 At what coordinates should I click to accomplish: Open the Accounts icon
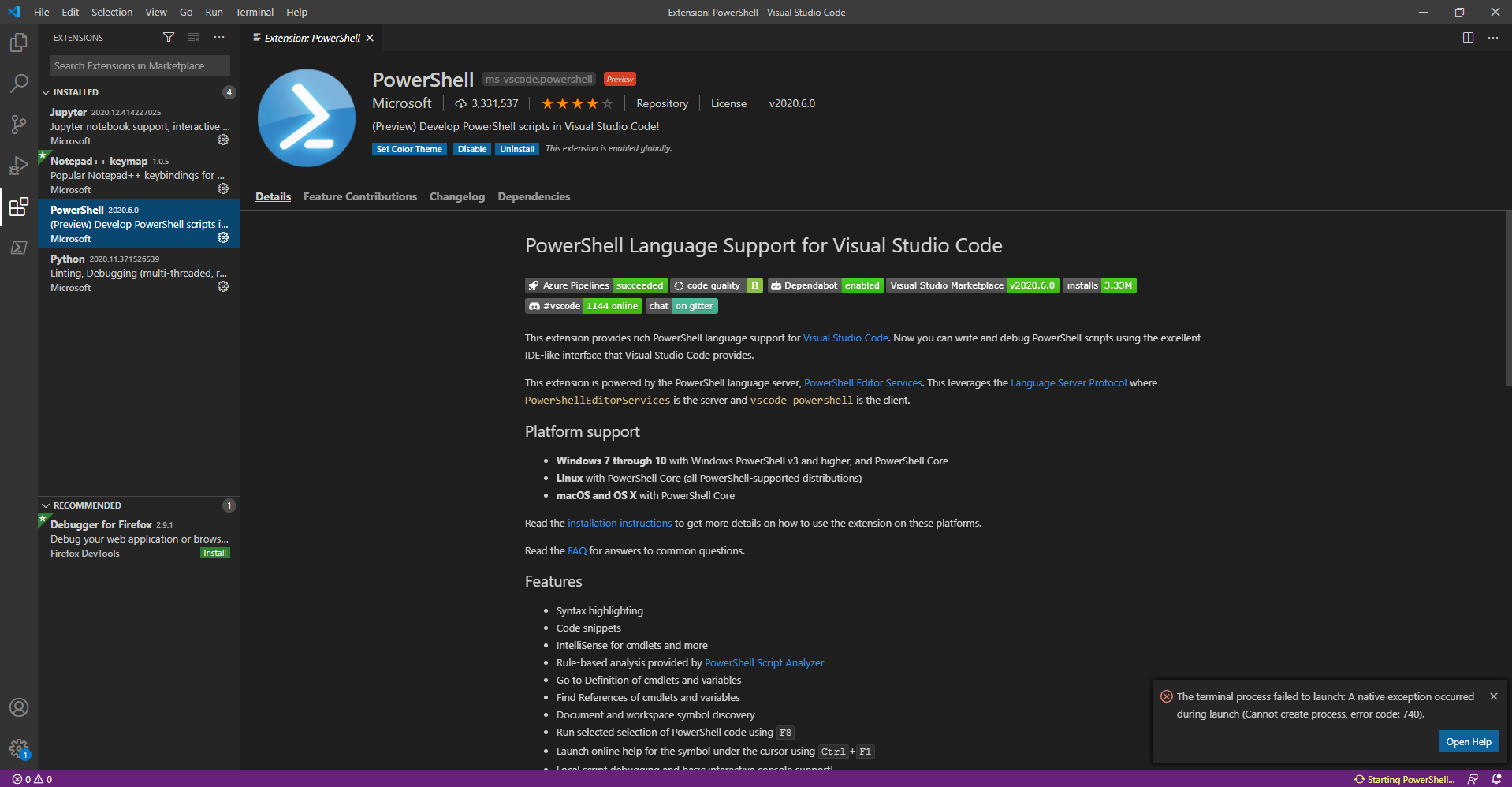[18, 707]
